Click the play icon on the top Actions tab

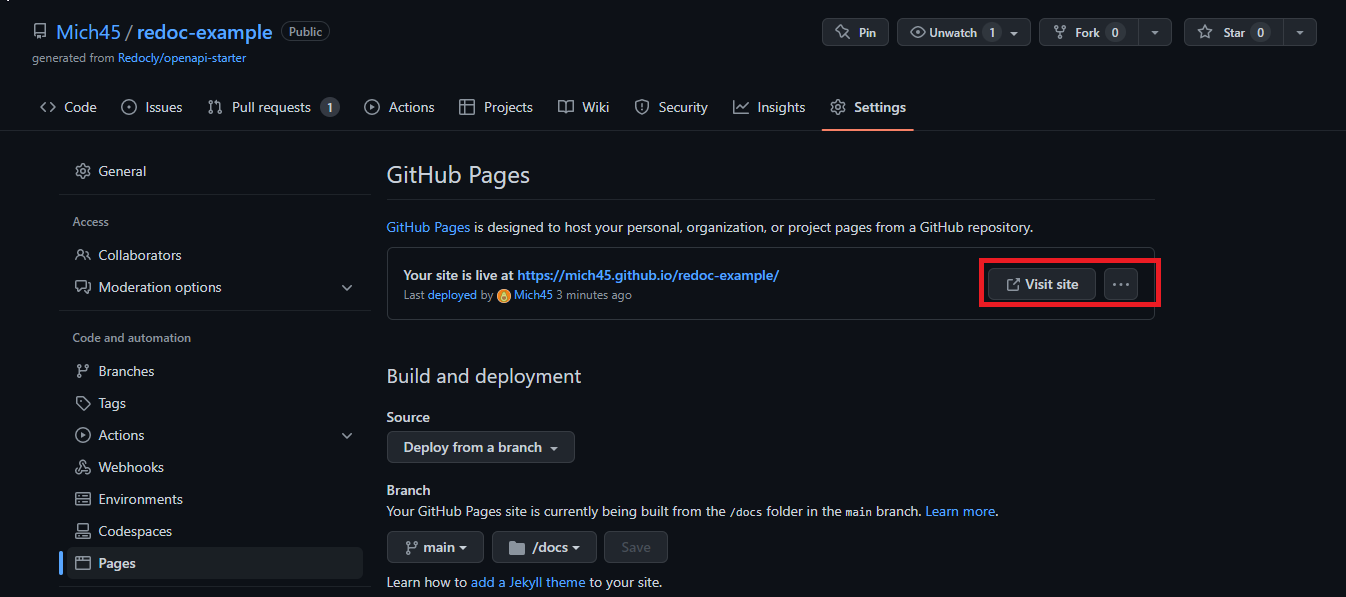click(372, 107)
